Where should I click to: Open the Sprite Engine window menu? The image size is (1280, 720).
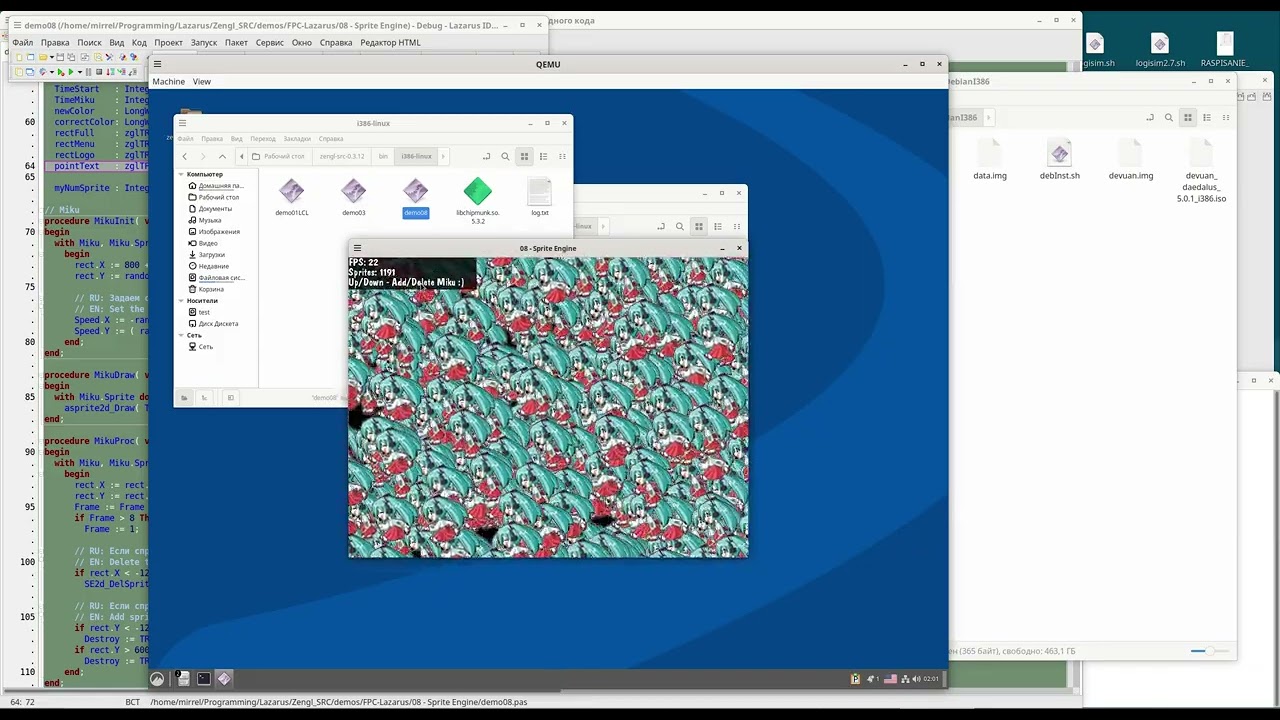pyautogui.click(x=357, y=248)
